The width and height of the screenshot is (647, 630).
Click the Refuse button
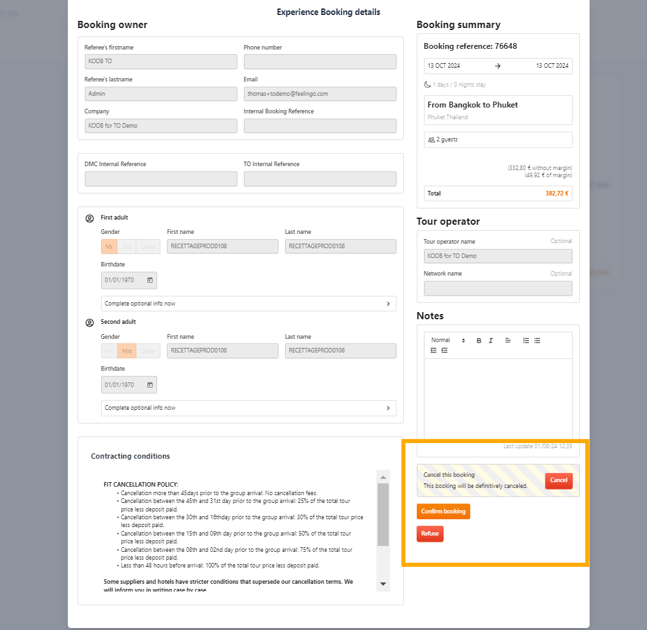(430, 534)
